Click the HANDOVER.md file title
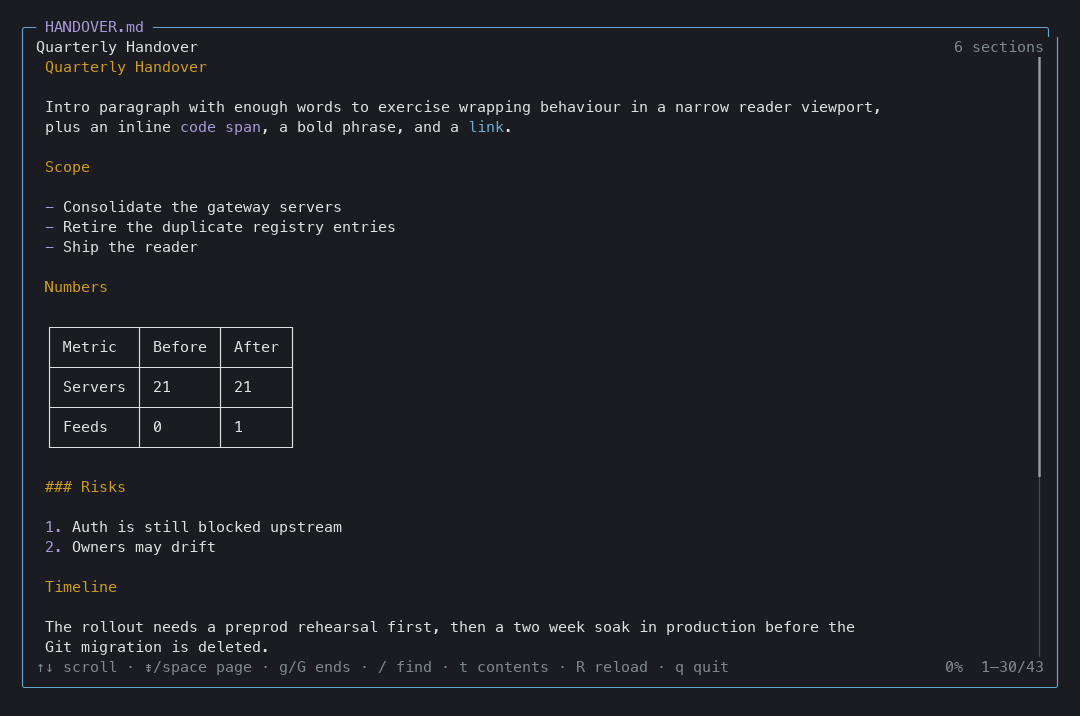The width and height of the screenshot is (1080, 716). 94,27
